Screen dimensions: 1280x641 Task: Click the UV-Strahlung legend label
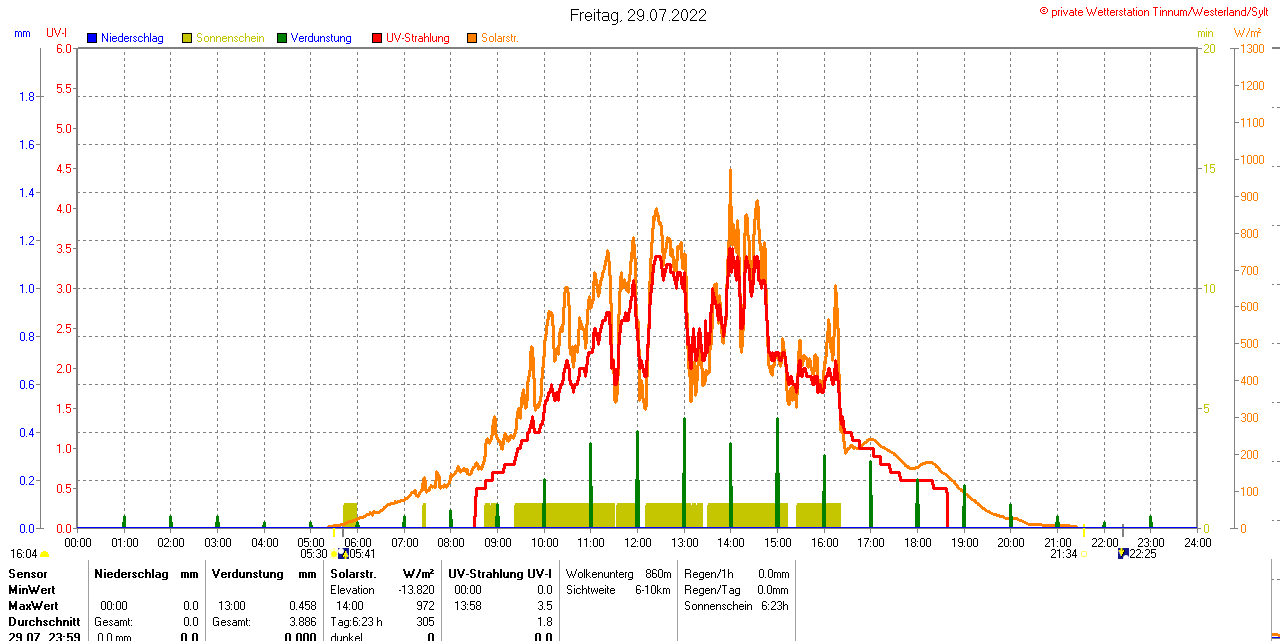click(418, 38)
